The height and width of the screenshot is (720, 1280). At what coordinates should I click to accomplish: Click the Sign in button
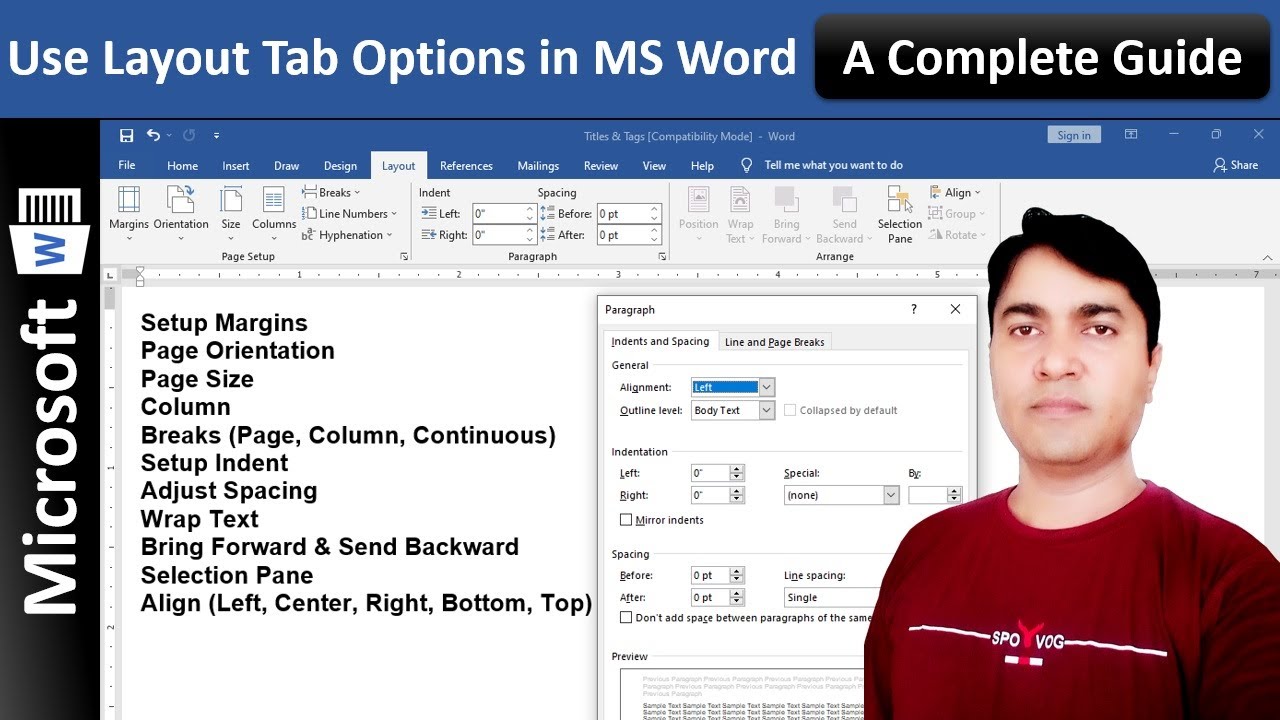[x=1074, y=135]
